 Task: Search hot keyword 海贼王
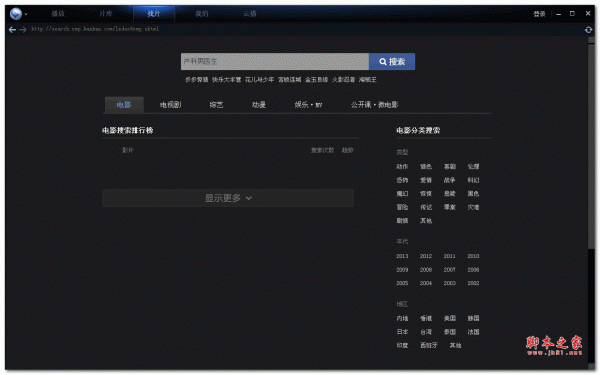pyautogui.click(x=368, y=80)
